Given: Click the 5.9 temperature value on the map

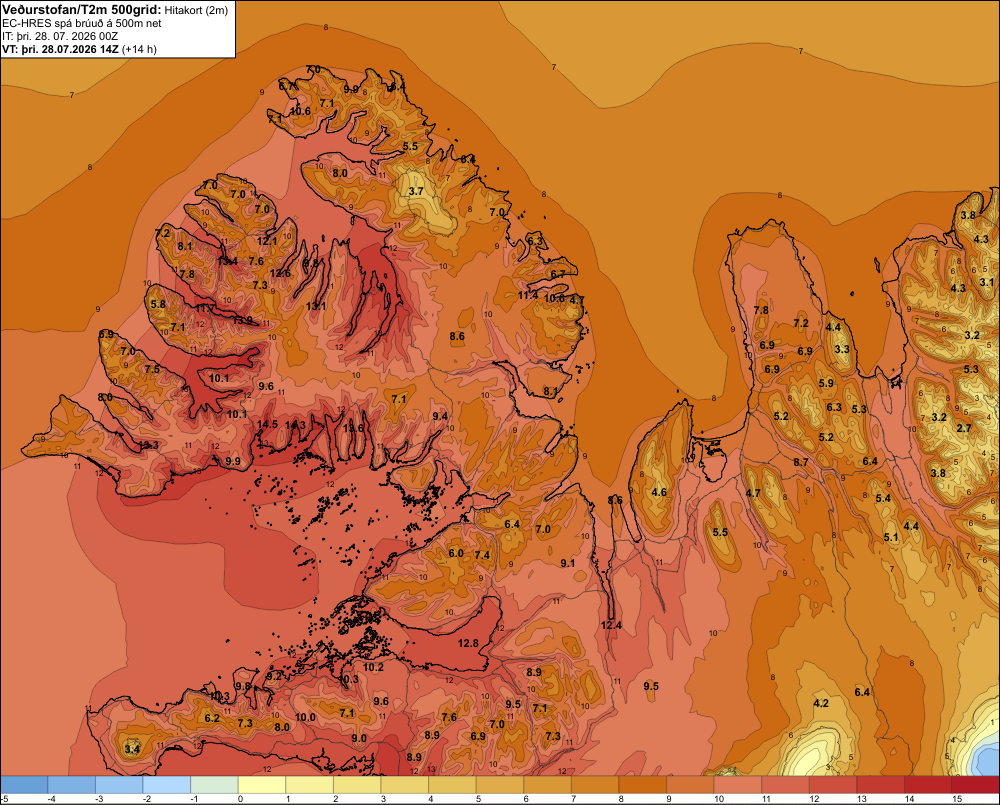Looking at the screenshot, I should [x=826, y=383].
